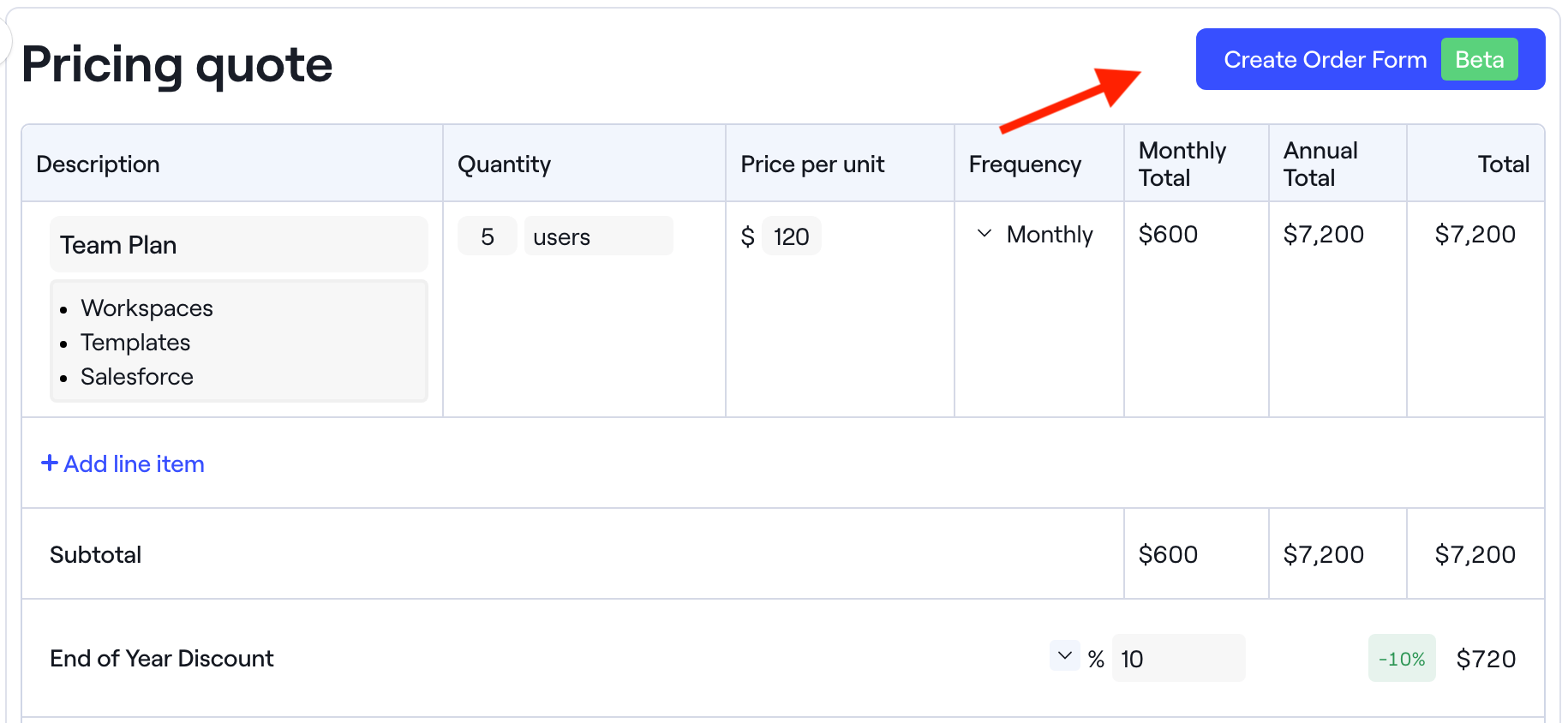Open the discount type dropdown

pos(1064,655)
